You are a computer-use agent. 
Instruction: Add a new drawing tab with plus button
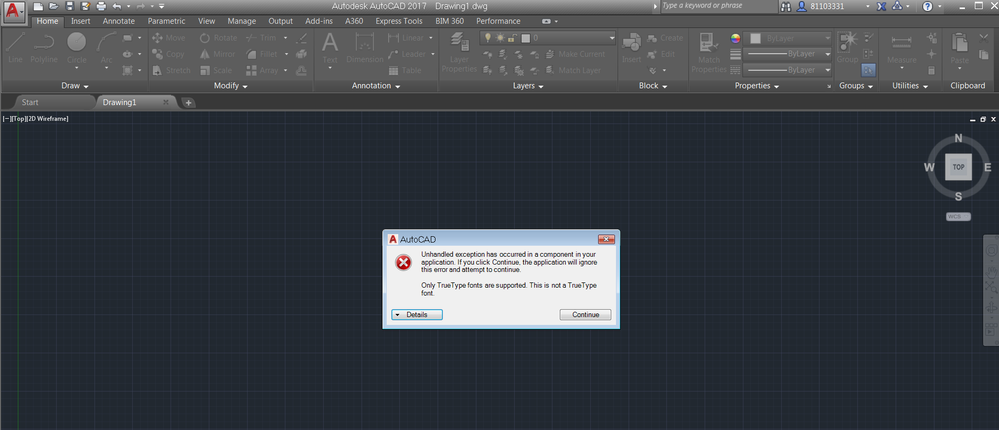point(189,102)
